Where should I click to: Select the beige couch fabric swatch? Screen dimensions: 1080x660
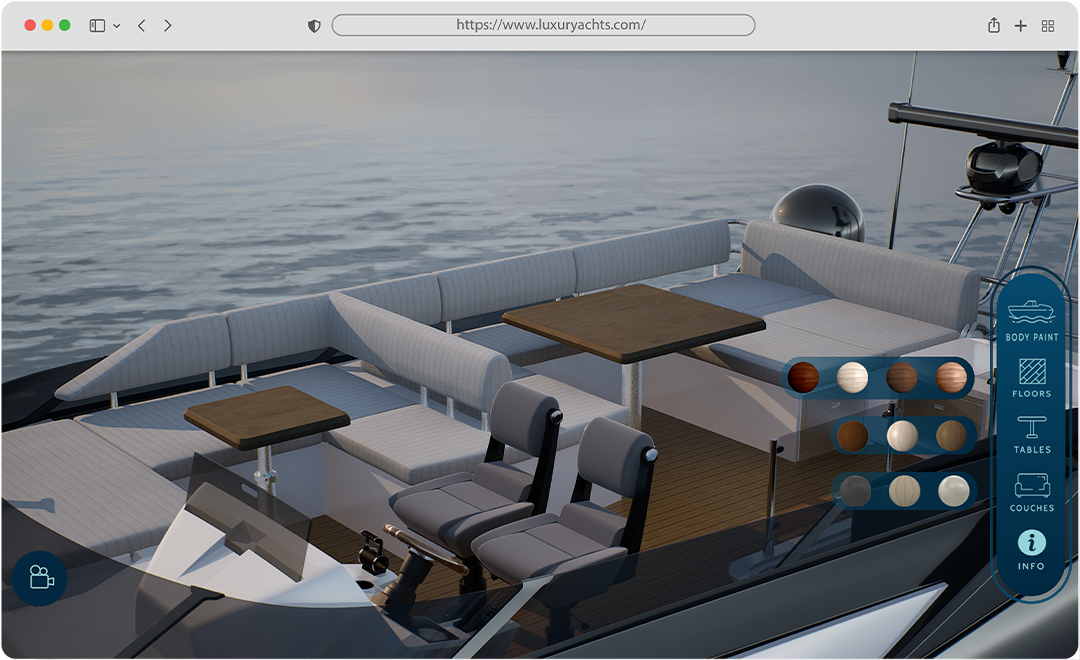[904, 491]
